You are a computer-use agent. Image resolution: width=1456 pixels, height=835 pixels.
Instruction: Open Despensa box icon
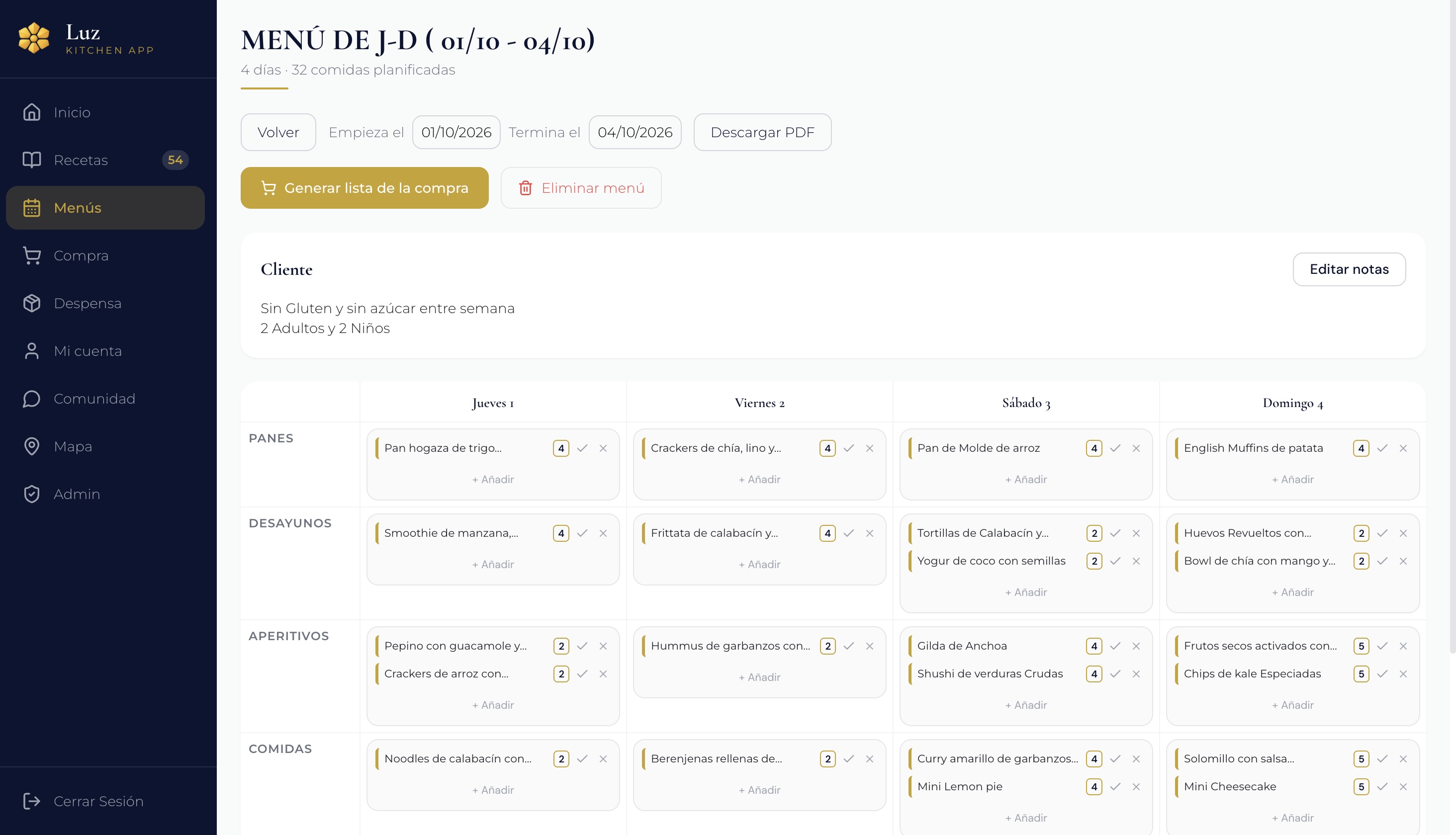click(x=31, y=303)
